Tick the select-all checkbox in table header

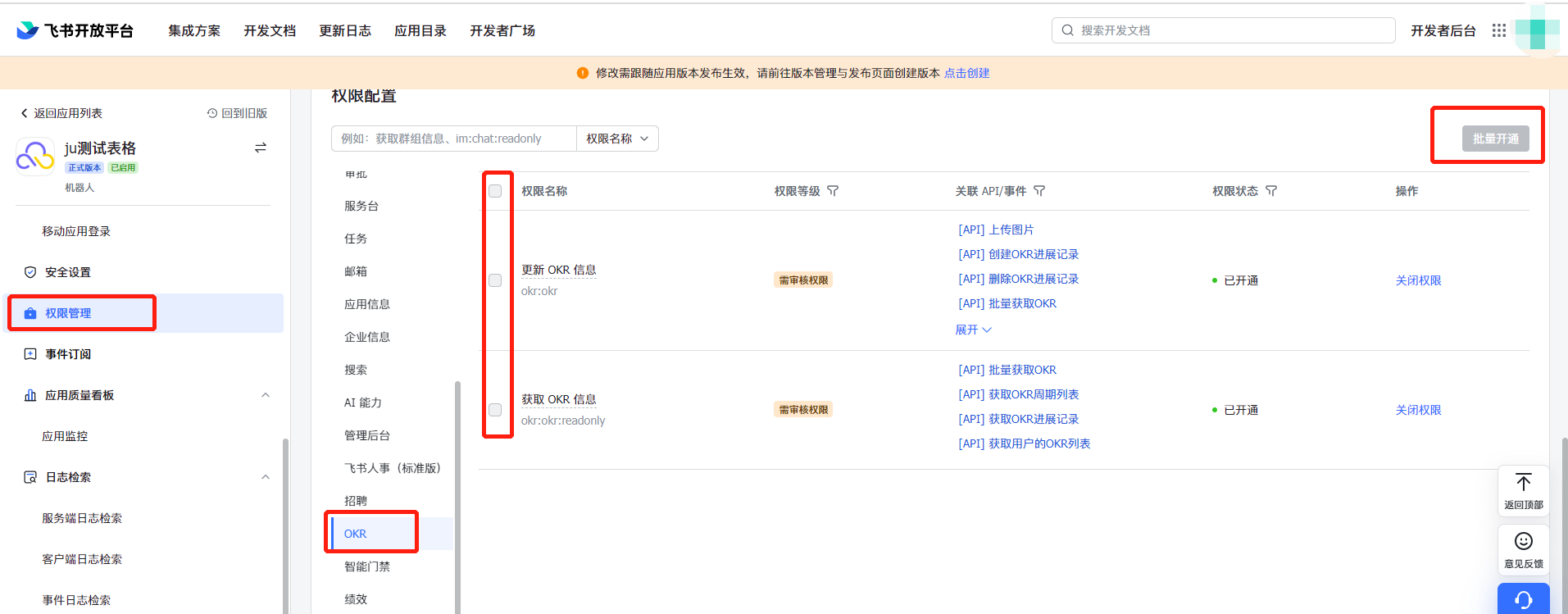tap(495, 191)
